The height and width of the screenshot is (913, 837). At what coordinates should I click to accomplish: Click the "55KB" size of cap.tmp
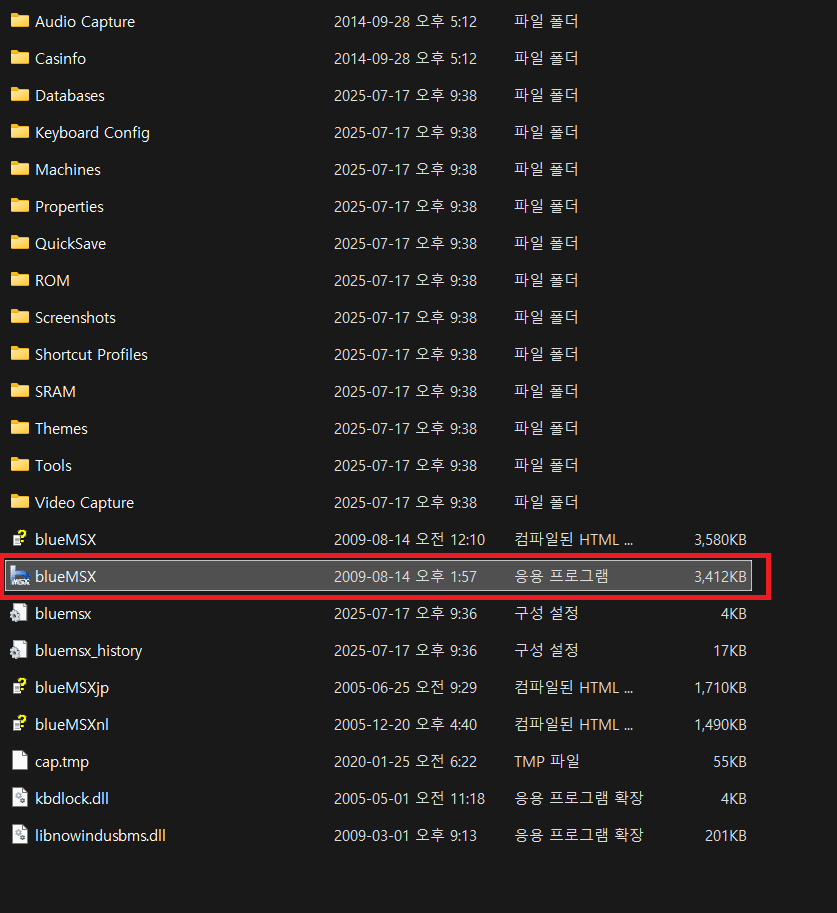click(x=730, y=762)
